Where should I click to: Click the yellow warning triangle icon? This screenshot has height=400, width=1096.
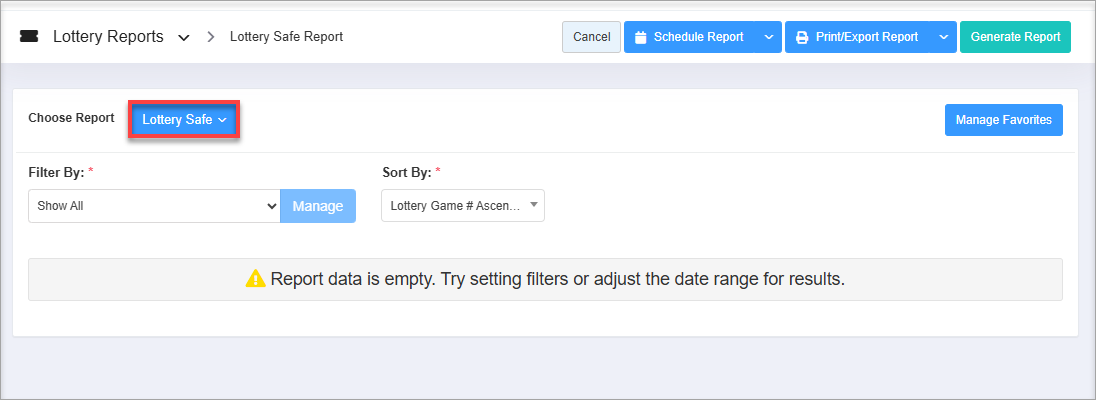[x=256, y=279]
